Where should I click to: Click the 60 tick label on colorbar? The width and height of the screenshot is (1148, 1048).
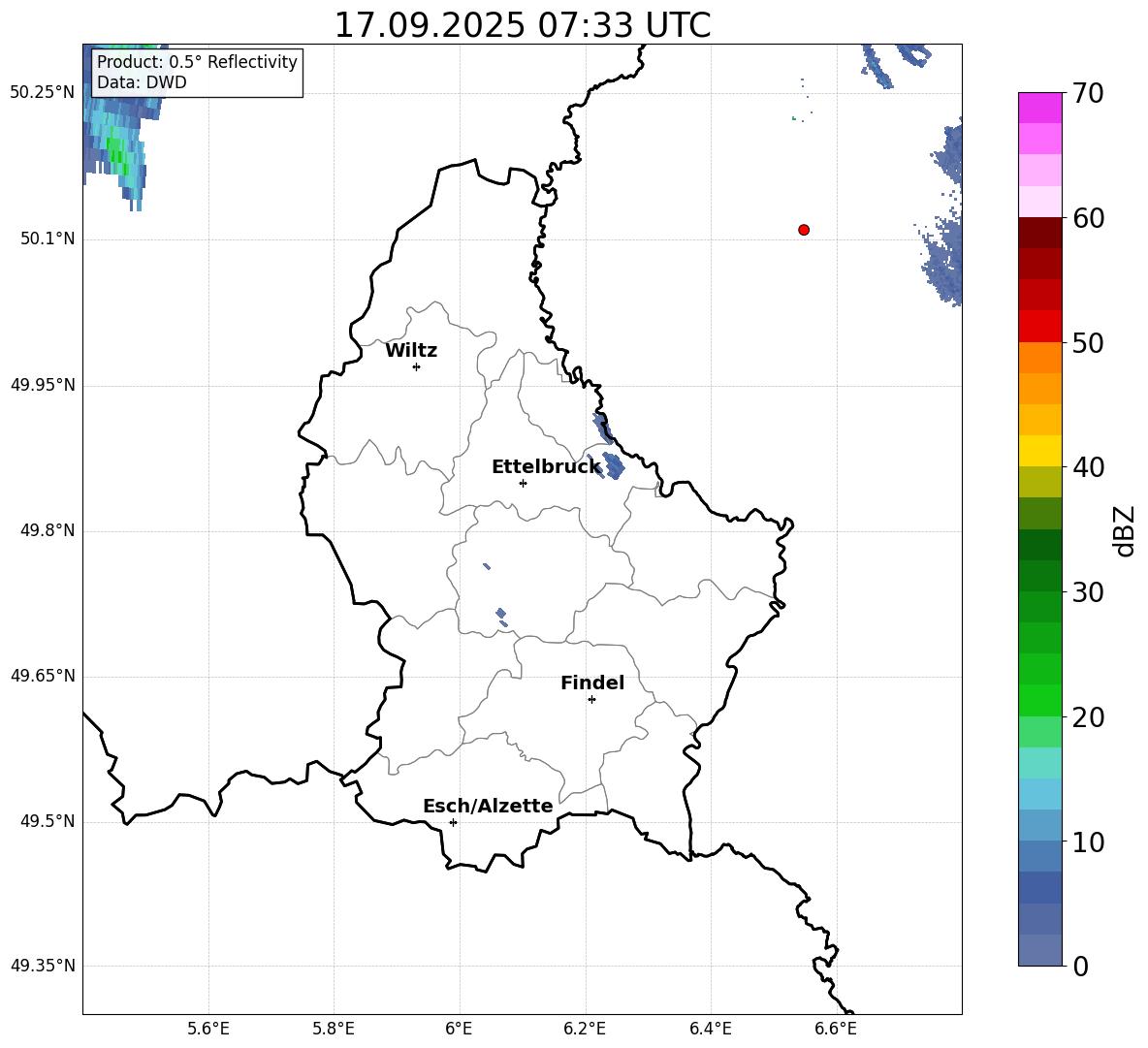click(1088, 218)
